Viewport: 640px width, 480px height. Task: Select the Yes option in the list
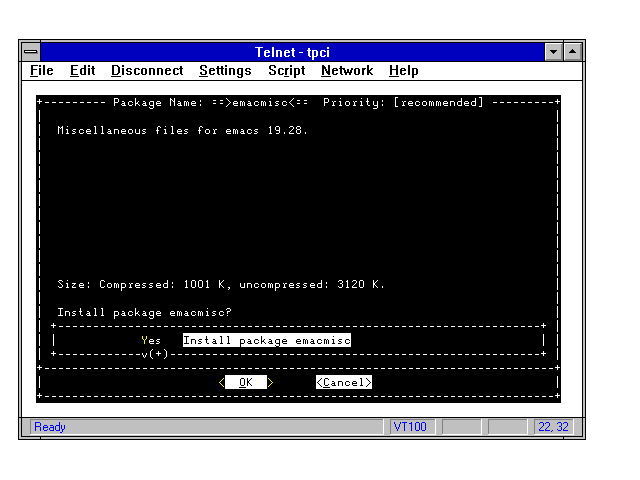pyautogui.click(x=151, y=340)
